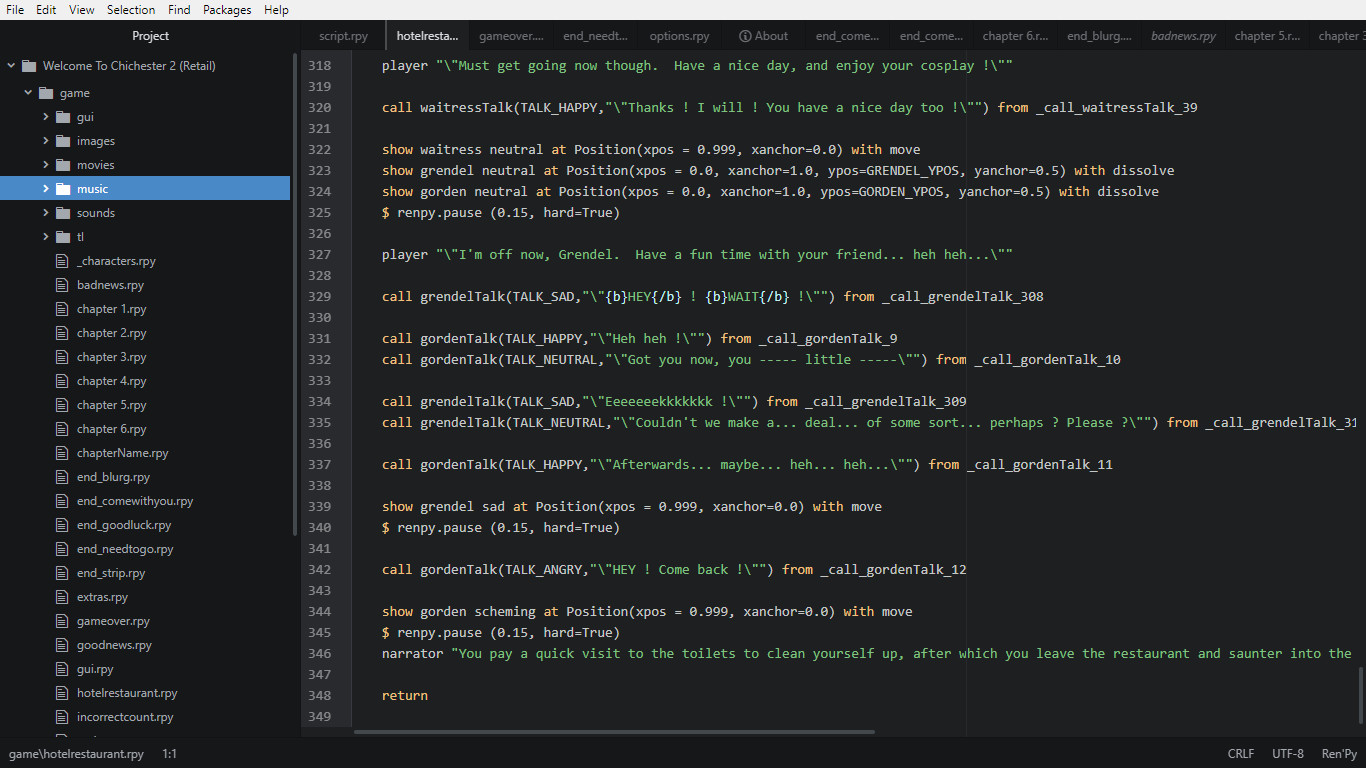The height and width of the screenshot is (768, 1366).
Task: Switch to the options.py tab
Action: (679, 35)
